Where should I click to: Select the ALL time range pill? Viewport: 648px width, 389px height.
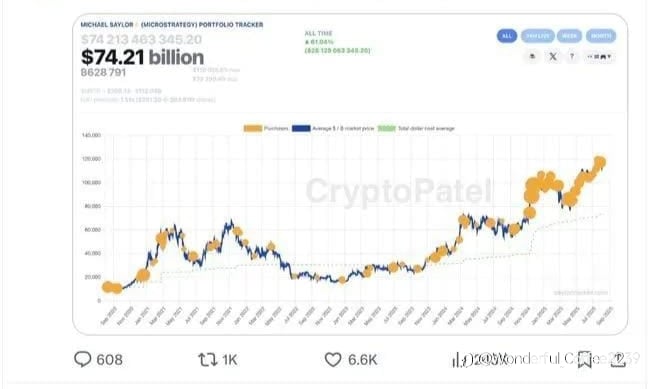(507, 36)
